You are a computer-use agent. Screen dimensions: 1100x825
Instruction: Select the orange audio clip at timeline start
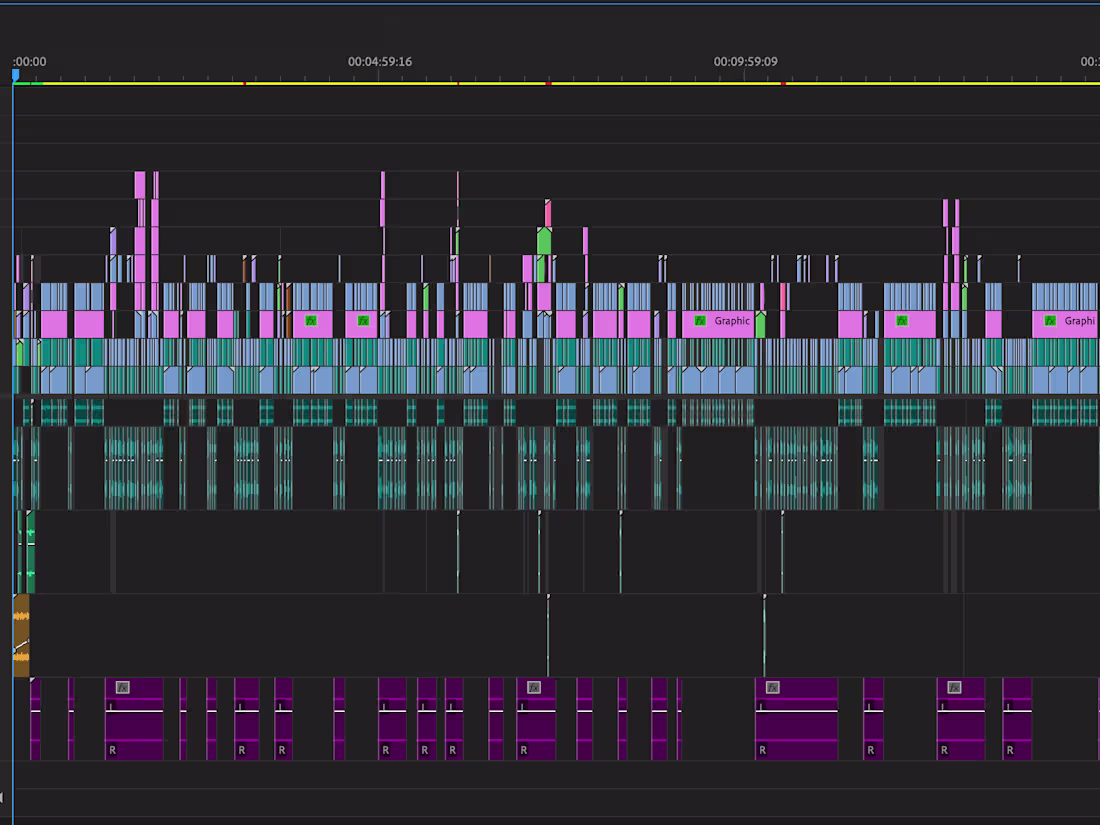click(21, 636)
